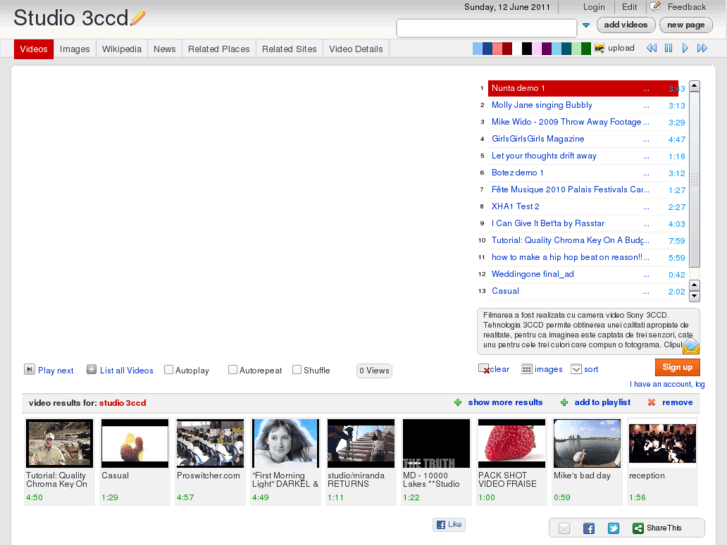Select the light blue color swatch
The width and height of the screenshot is (727, 545).
tap(478, 48)
